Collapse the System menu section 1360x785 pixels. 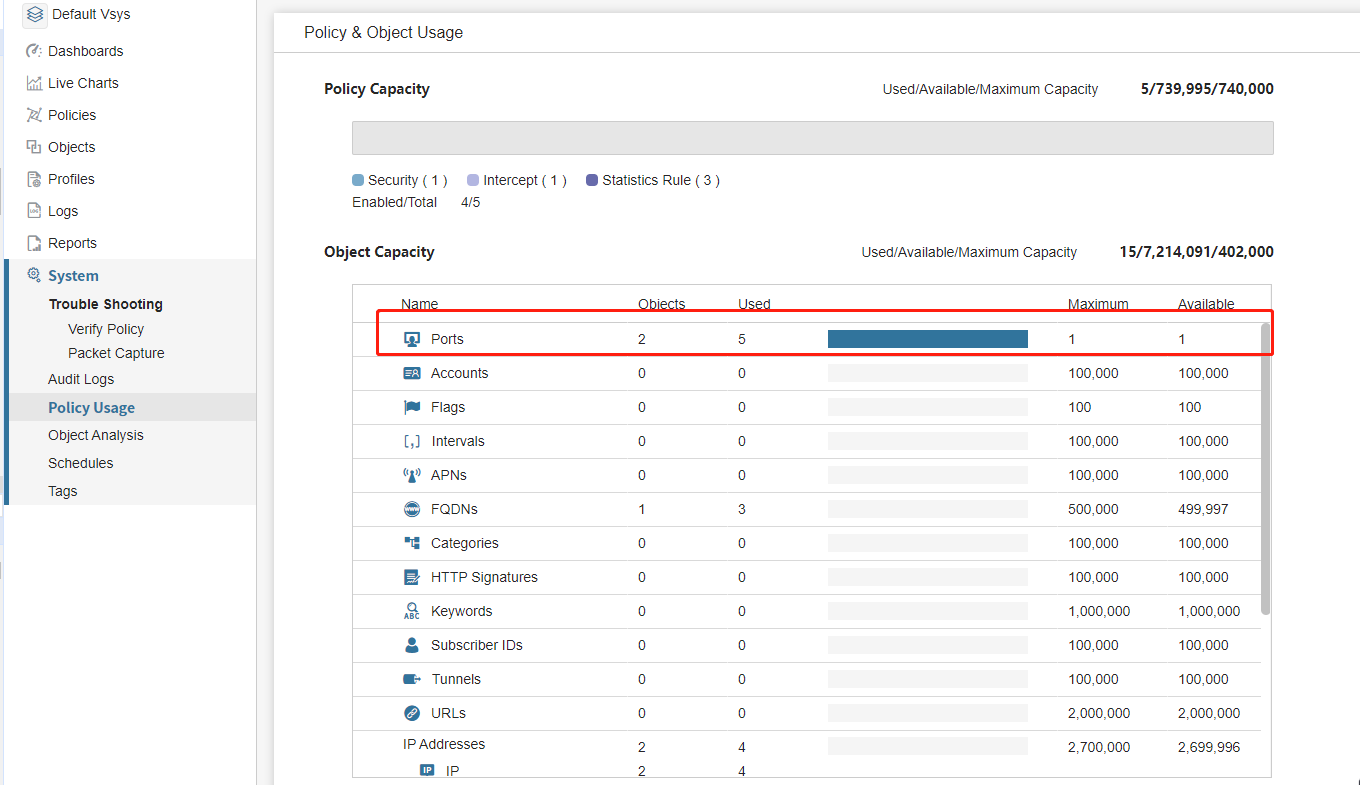tap(73, 276)
